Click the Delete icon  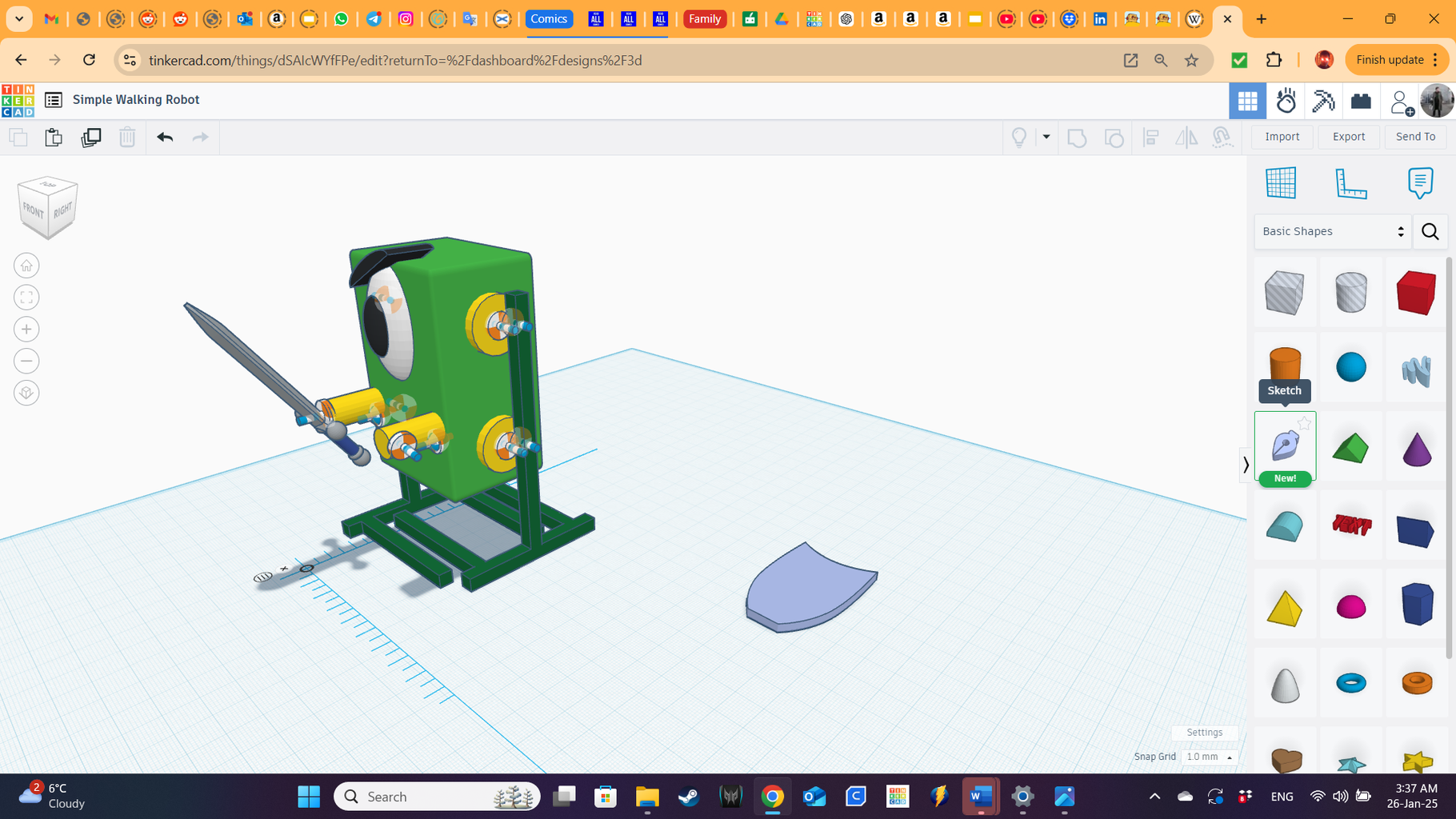click(x=127, y=137)
